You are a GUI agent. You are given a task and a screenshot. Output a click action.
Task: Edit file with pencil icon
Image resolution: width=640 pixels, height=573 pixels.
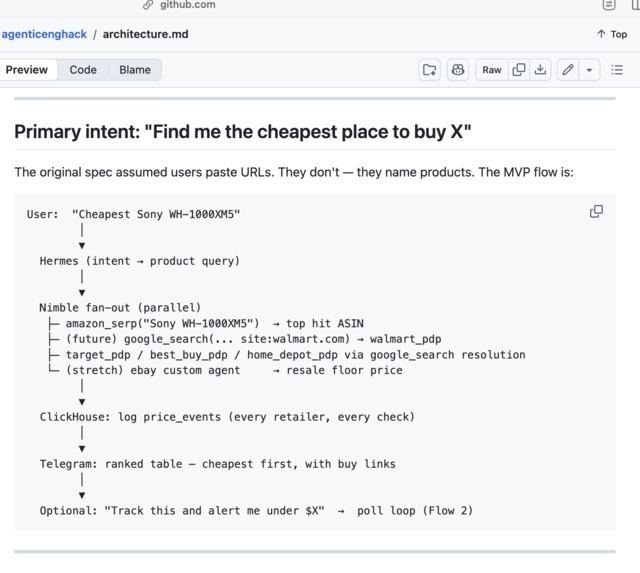coord(568,70)
